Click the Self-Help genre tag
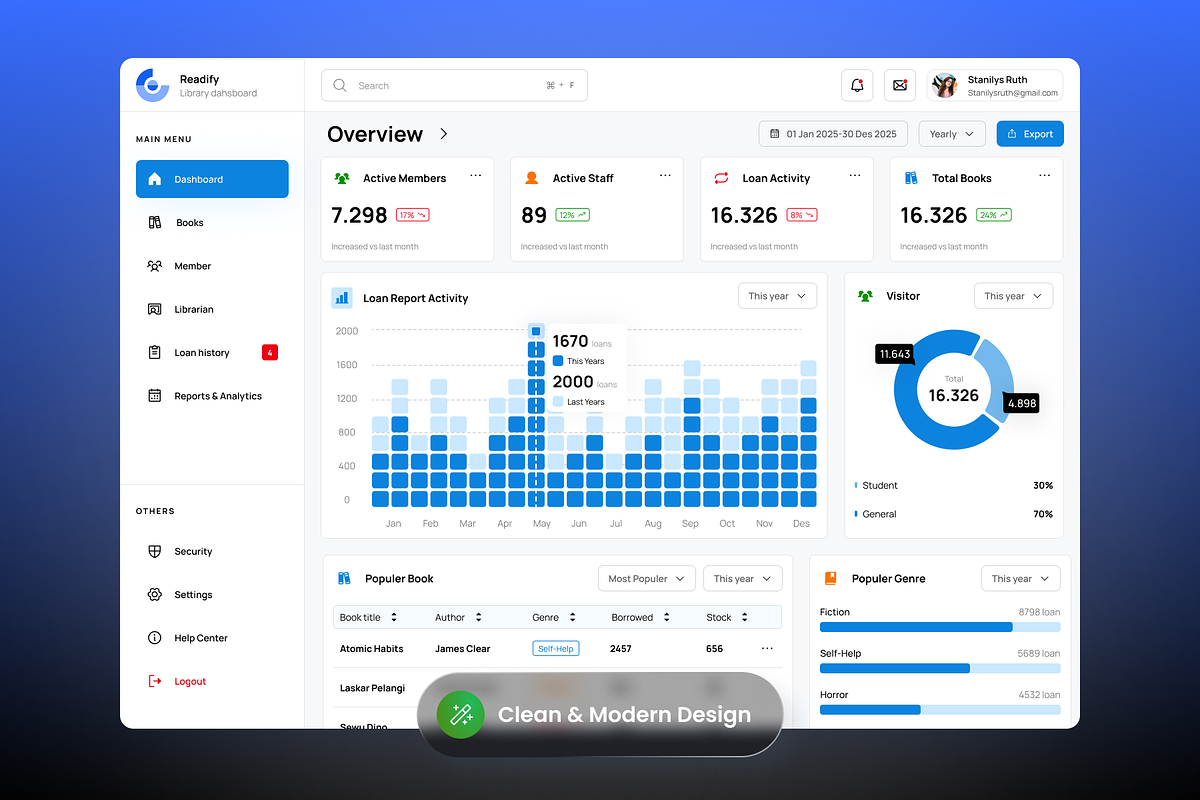Screen dimensions: 1200x800 click(x=556, y=649)
